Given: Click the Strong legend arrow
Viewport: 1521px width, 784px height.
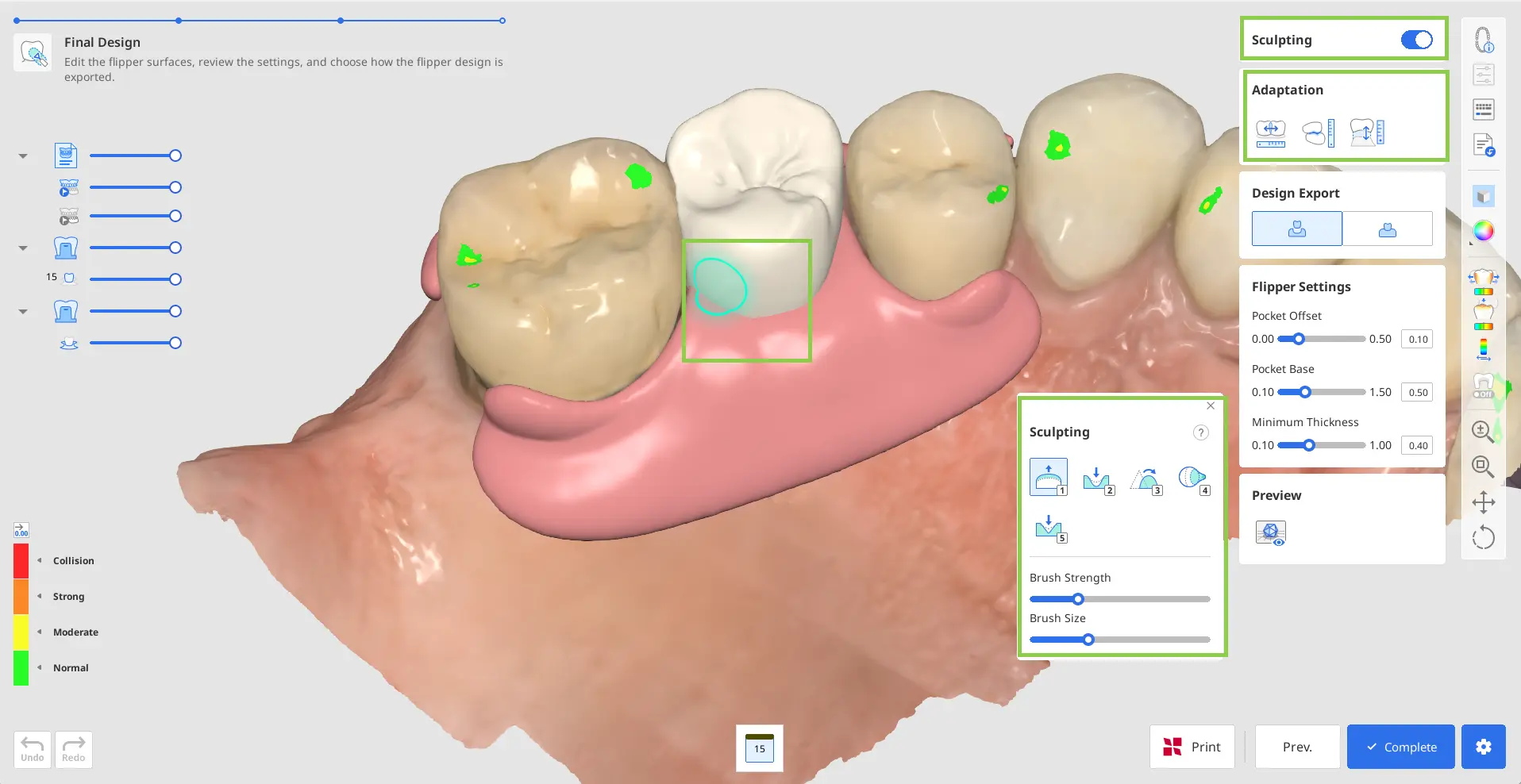Looking at the screenshot, I should (39, 596).
